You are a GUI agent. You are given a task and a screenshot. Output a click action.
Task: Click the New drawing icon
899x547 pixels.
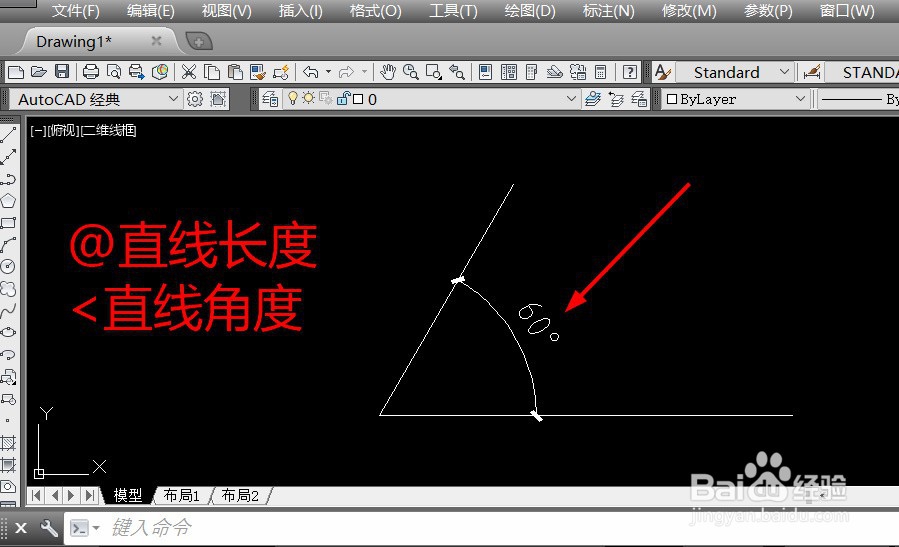15,72
